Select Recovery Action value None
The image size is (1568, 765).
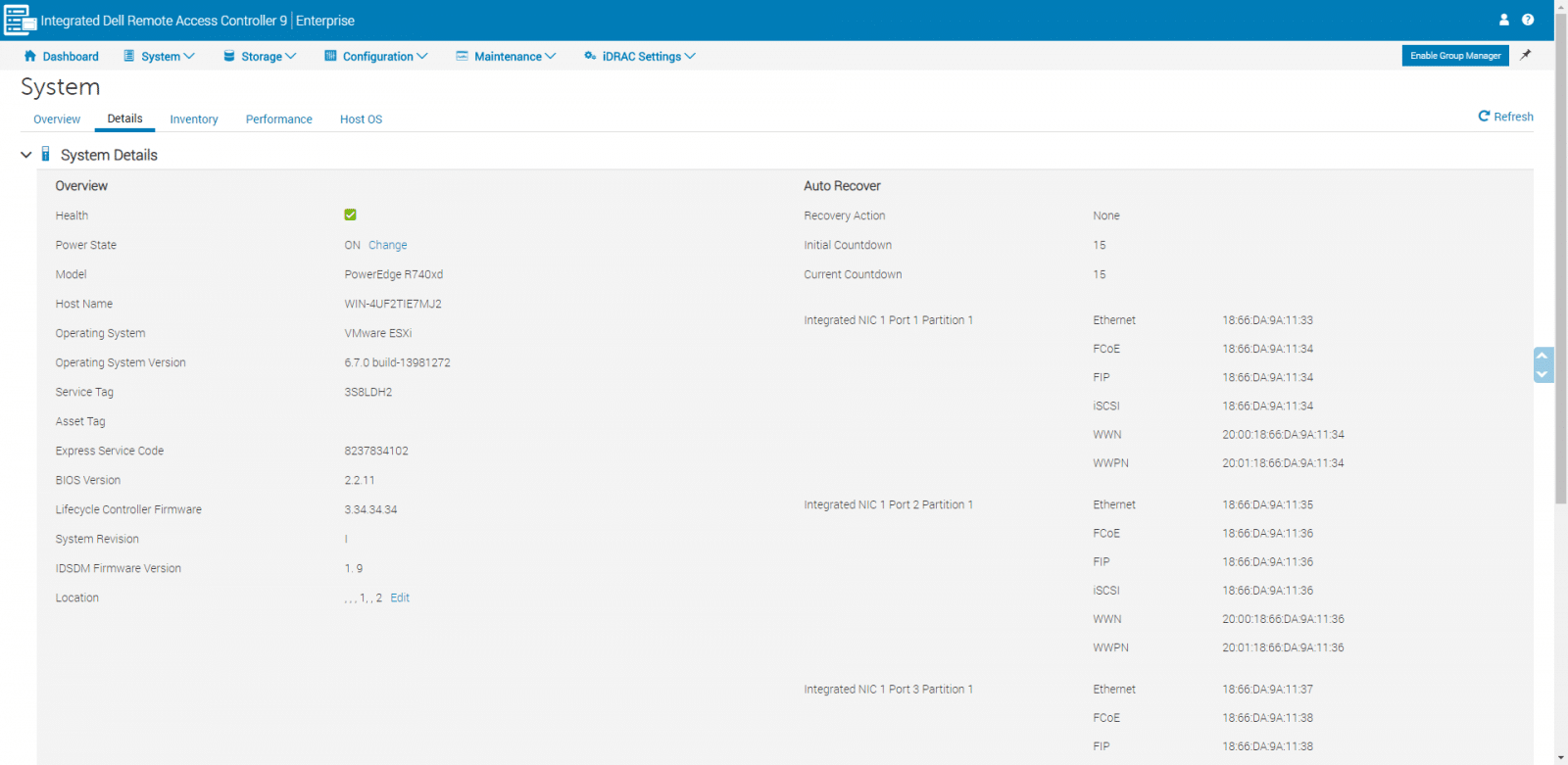pos(1106,215)
